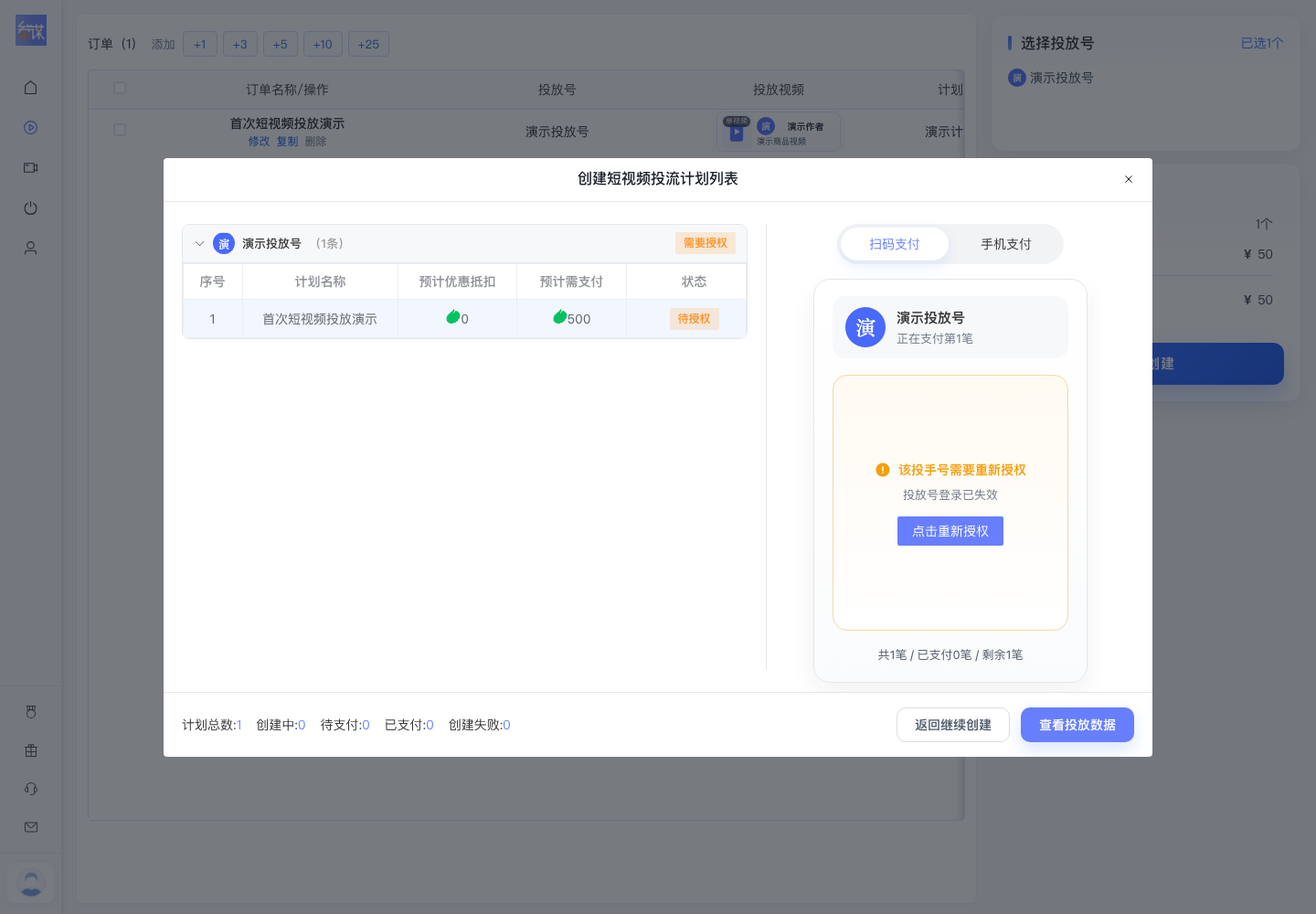
Task: Check the 首次短视频投放演示 order row checkbox
Action: click(x=120, y=130)
